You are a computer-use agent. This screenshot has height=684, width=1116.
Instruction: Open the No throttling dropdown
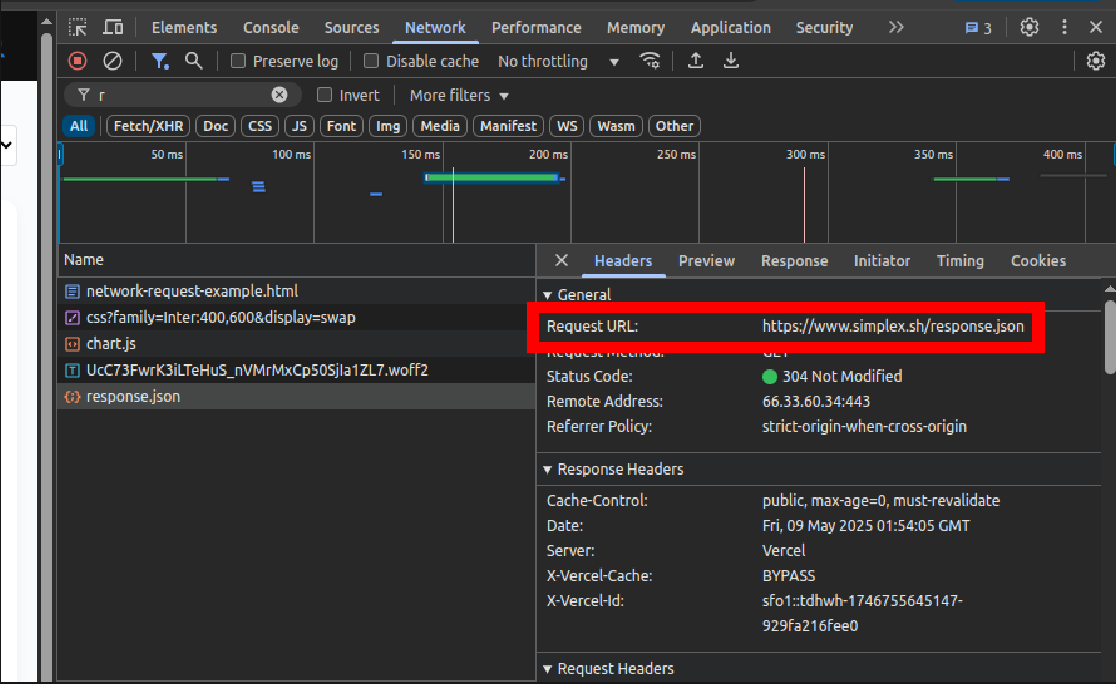click(x=558, y=61)
